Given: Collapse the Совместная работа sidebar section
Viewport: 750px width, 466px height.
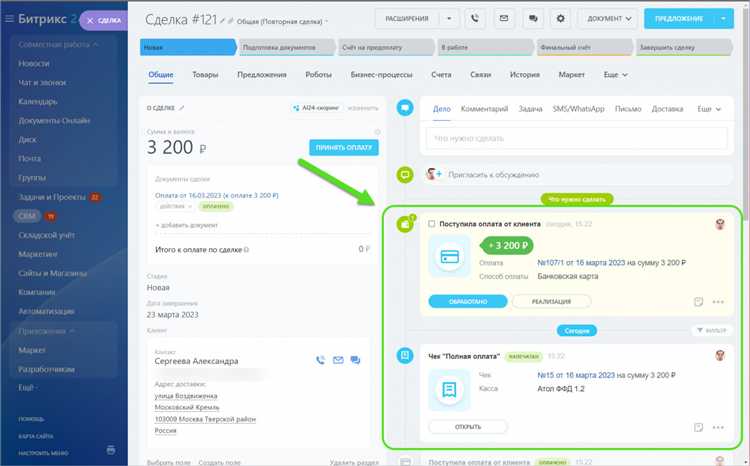Looking at the screenshot, I should click(x=58, y=44).
